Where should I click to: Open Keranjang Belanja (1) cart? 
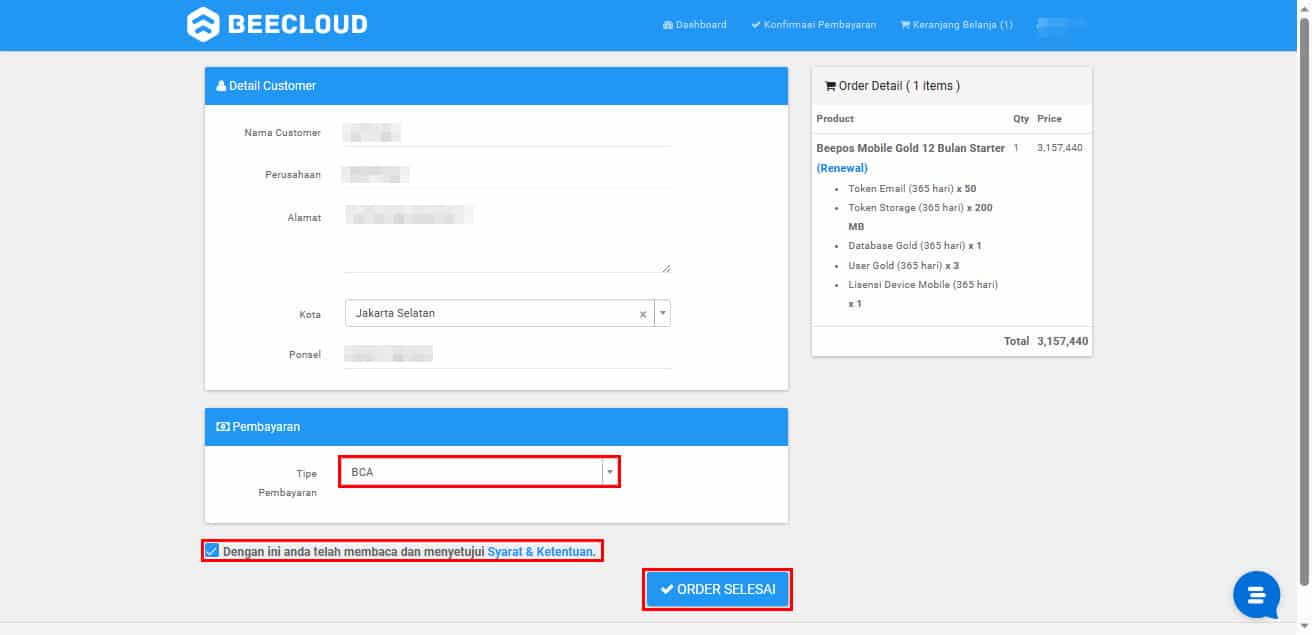coord(956,25)
